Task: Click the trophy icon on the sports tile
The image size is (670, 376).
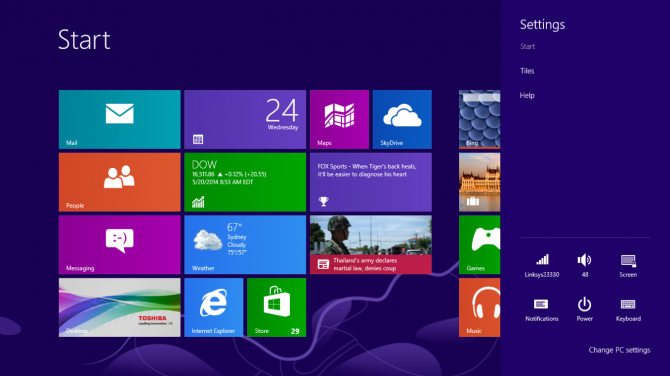Action: pyautogui.click(x=323, y=201)
